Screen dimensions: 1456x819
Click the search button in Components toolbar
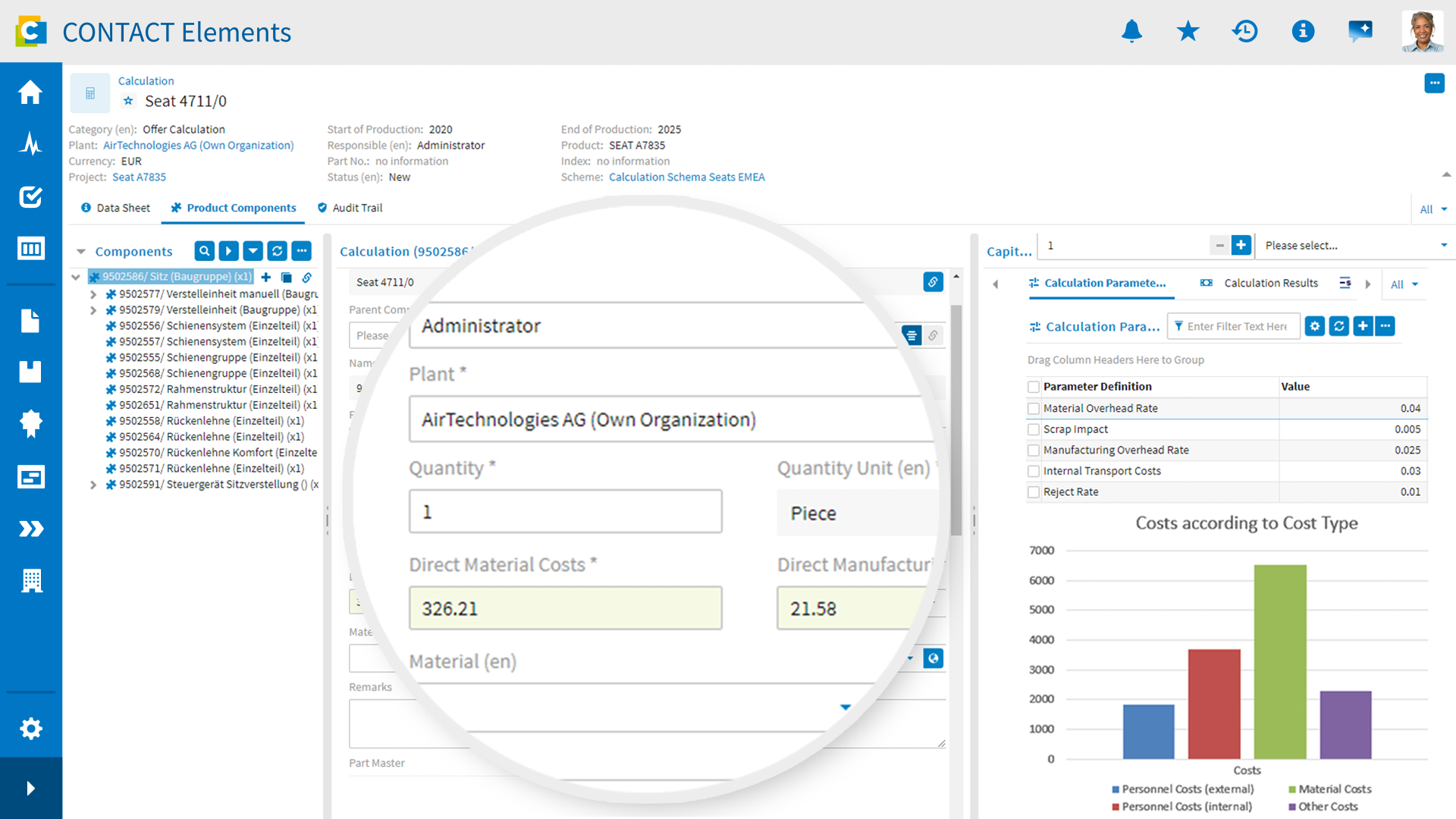coord(204,251)
